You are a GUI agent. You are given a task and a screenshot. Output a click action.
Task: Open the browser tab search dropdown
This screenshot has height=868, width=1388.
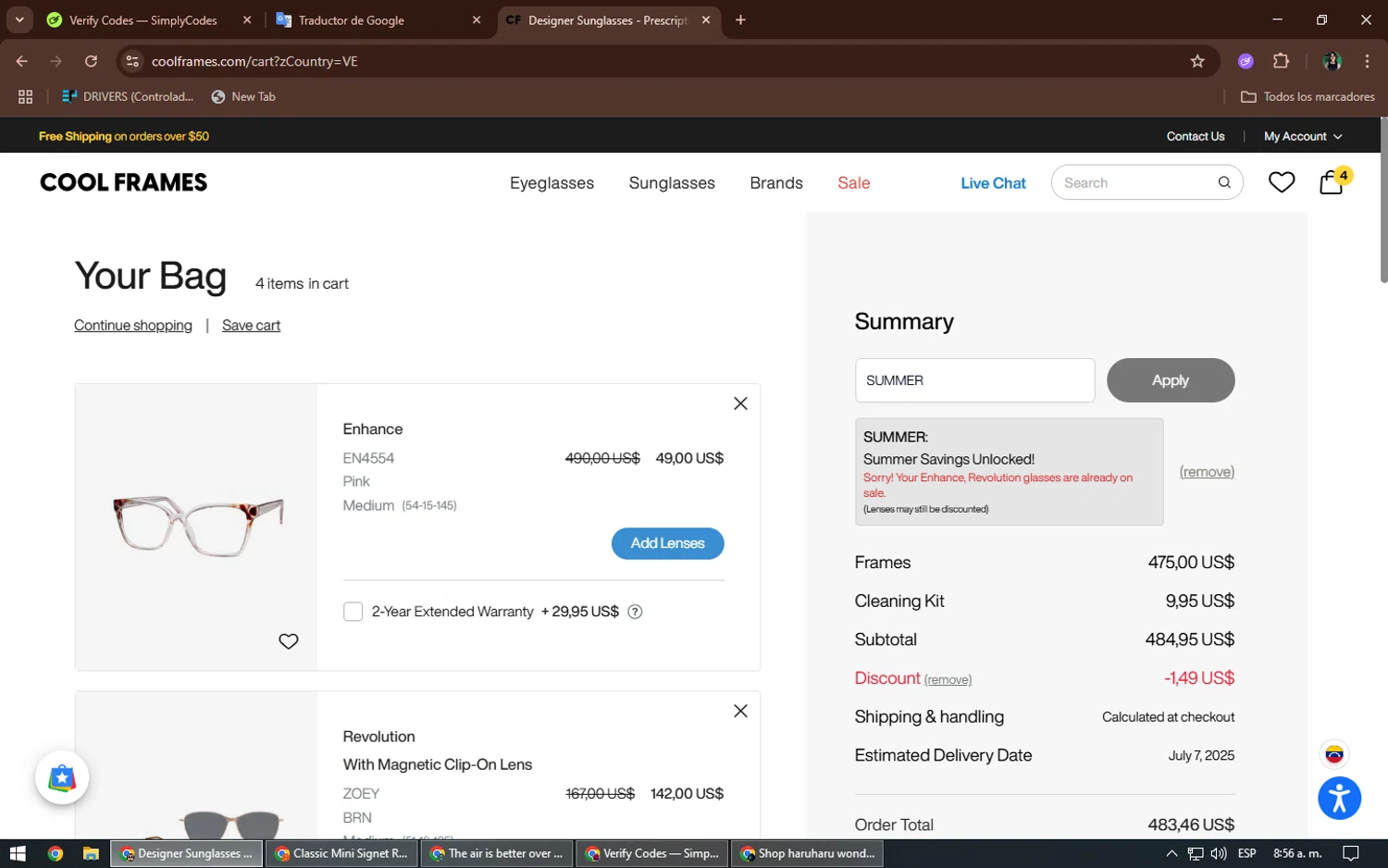coord(19,19)
